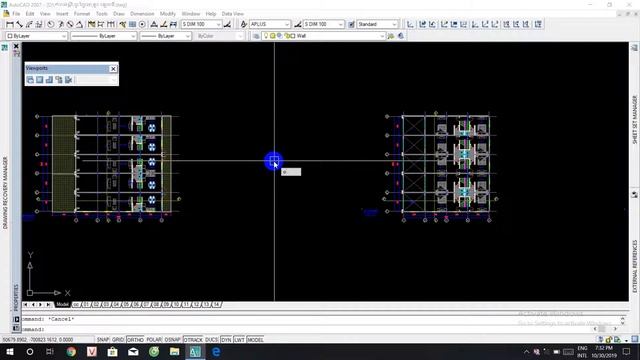Open the first S DIM 100 dropdown
The height and width of the screenshot is (360, 640).
click(201, 24)
